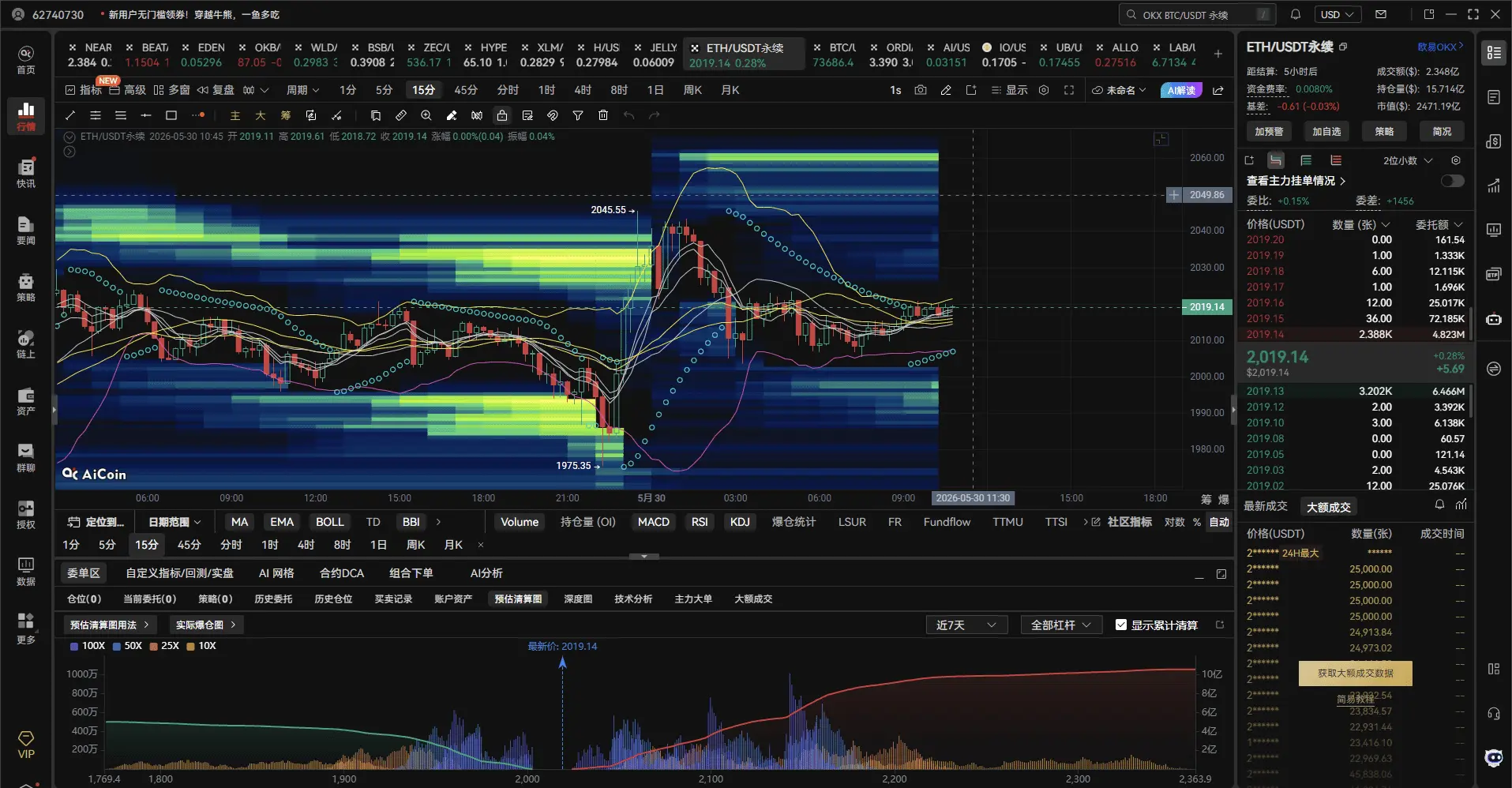Image resolution: width=1512 pixels, height=788 pixels.
Task: Toggle the EMA indicator
Action: coord(282,522)
